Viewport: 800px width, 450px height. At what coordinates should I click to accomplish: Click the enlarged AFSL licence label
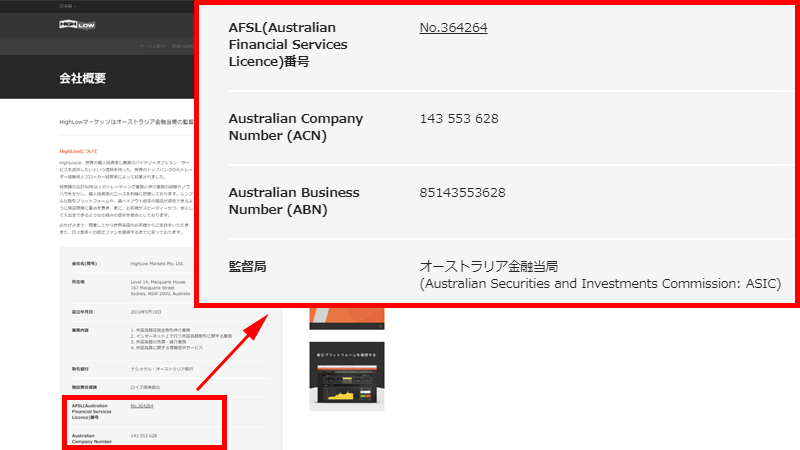click(288, 44)
